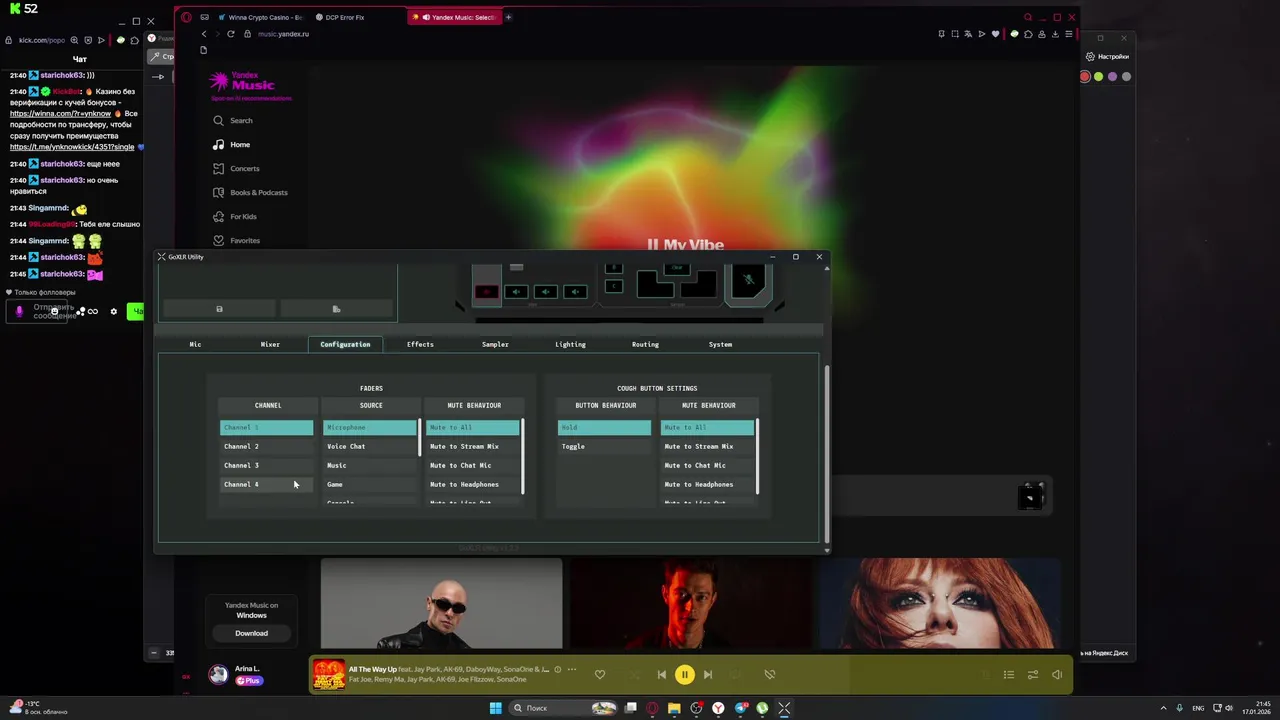Click the save profile icon in GoXLR Utility

point(219,309)
